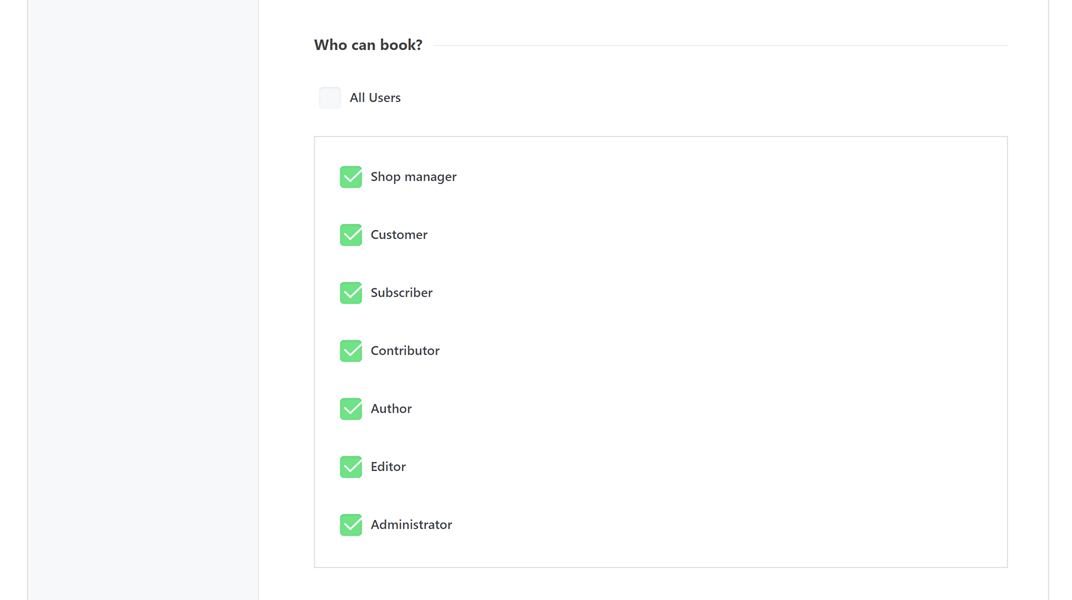
Task: Disable the Subscriber role checkbox
Action: [x=351, y=293]
